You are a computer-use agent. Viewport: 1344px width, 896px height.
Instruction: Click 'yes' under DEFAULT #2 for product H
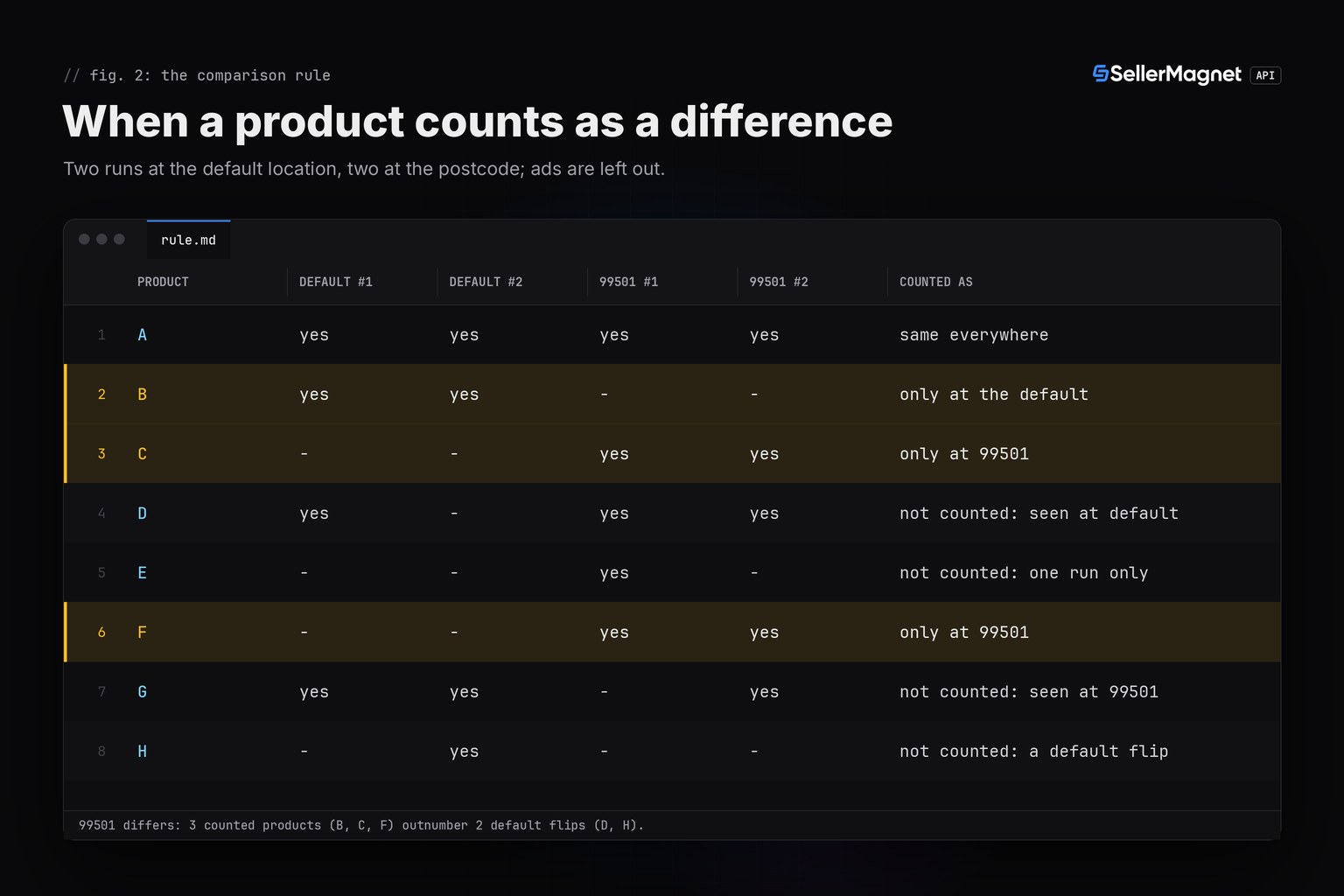pyautogui.click(x=464, y=752)
